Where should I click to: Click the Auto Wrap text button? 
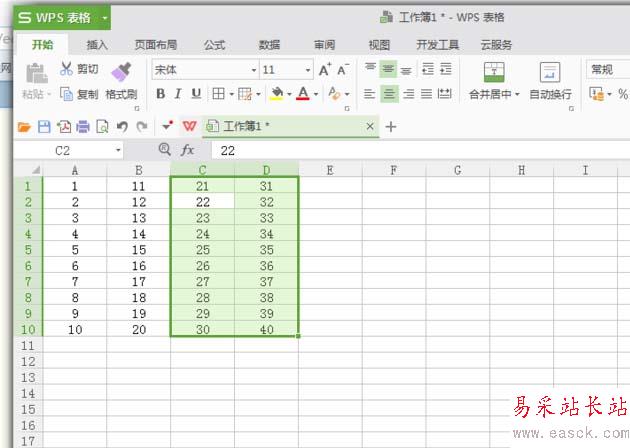(550, 81)
